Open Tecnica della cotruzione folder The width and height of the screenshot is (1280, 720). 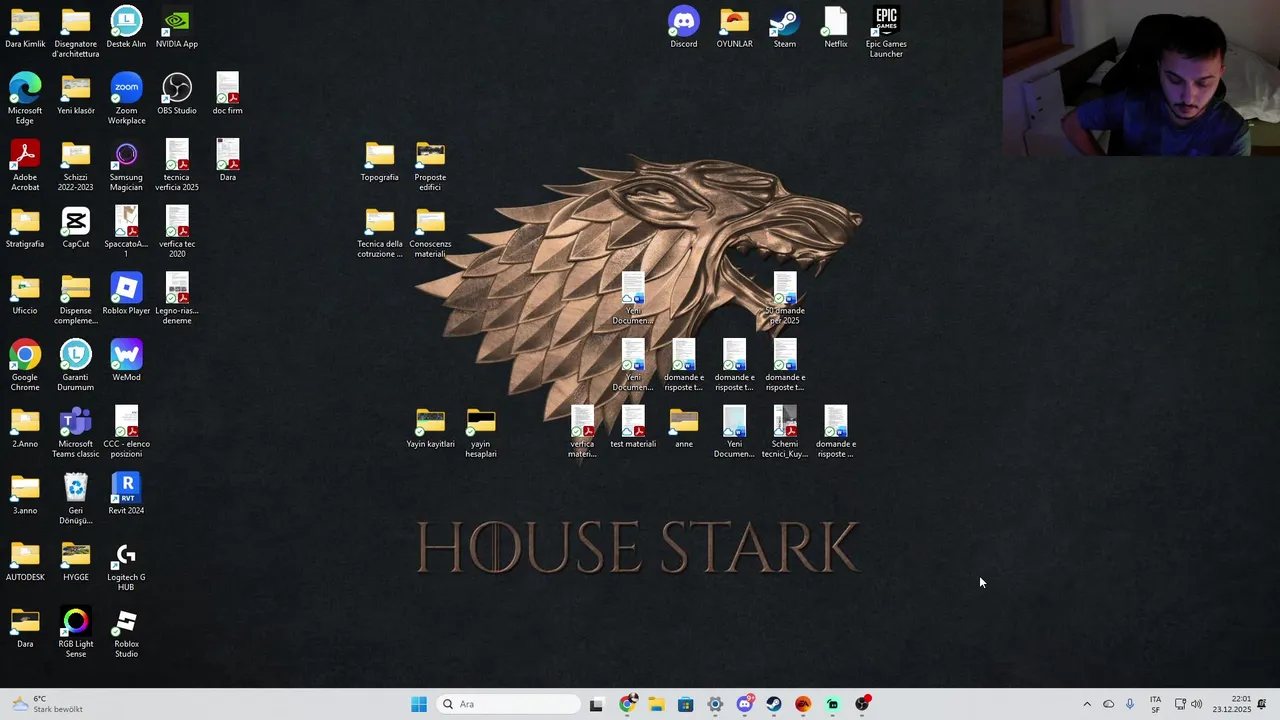tap(380, 232)
